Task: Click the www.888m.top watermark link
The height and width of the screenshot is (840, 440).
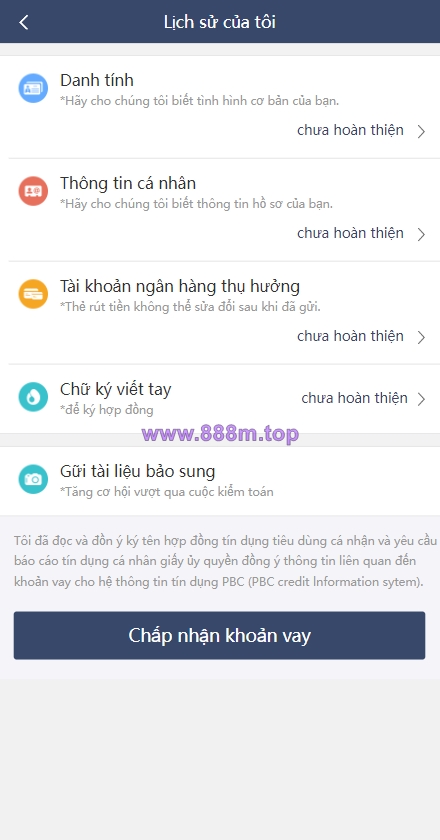Action: click(220, 433)
